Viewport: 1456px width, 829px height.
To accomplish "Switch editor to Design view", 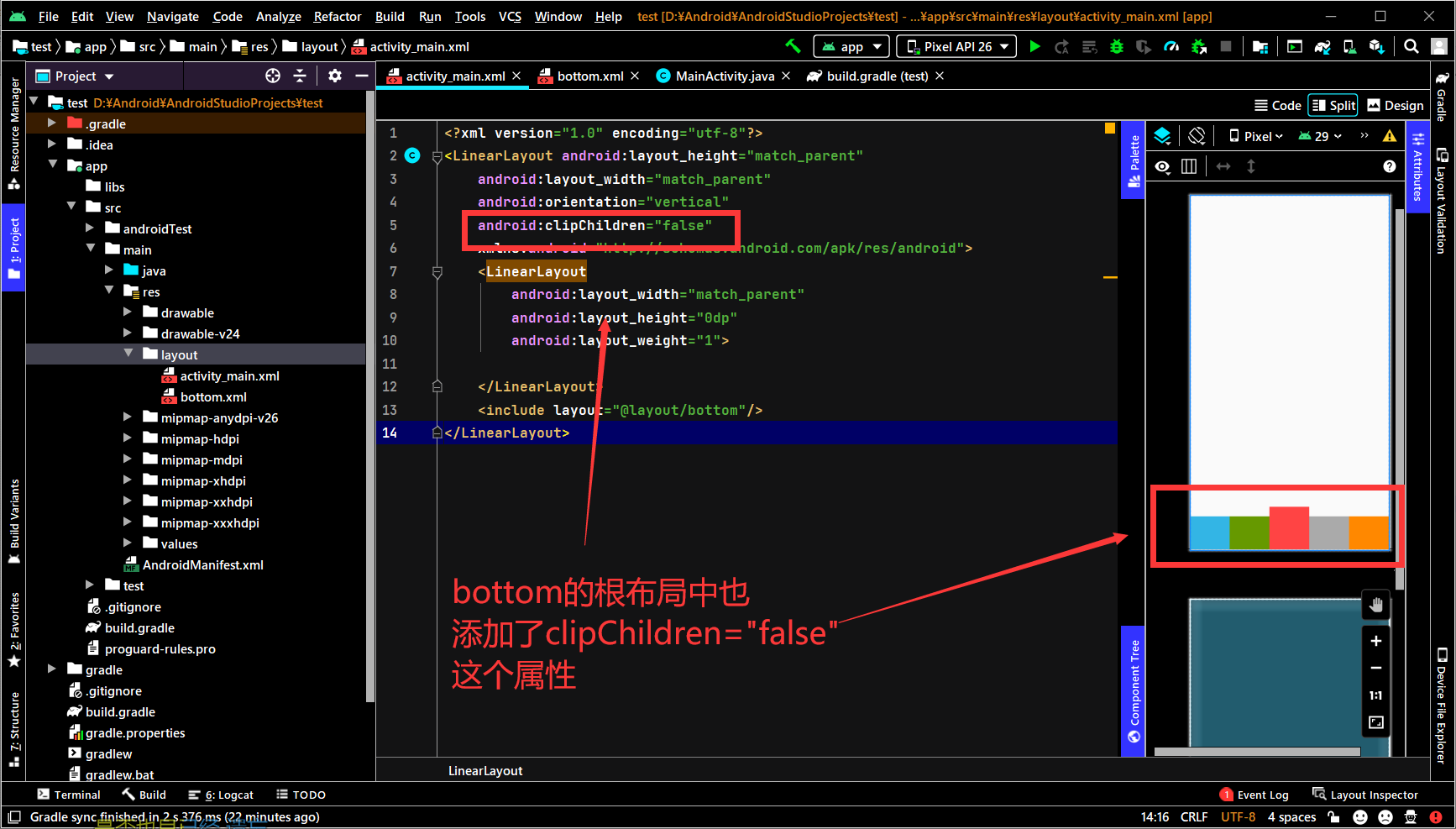I will pos(1395,105).
